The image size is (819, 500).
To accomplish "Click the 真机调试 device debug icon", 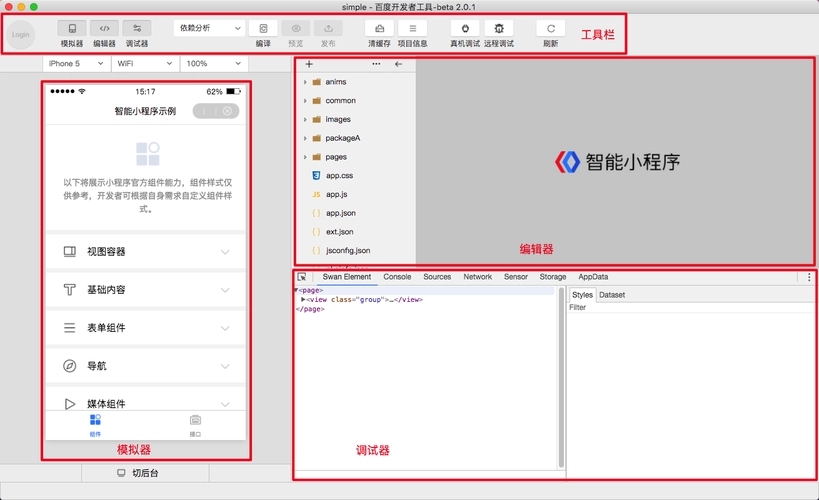I will [464, 29].
